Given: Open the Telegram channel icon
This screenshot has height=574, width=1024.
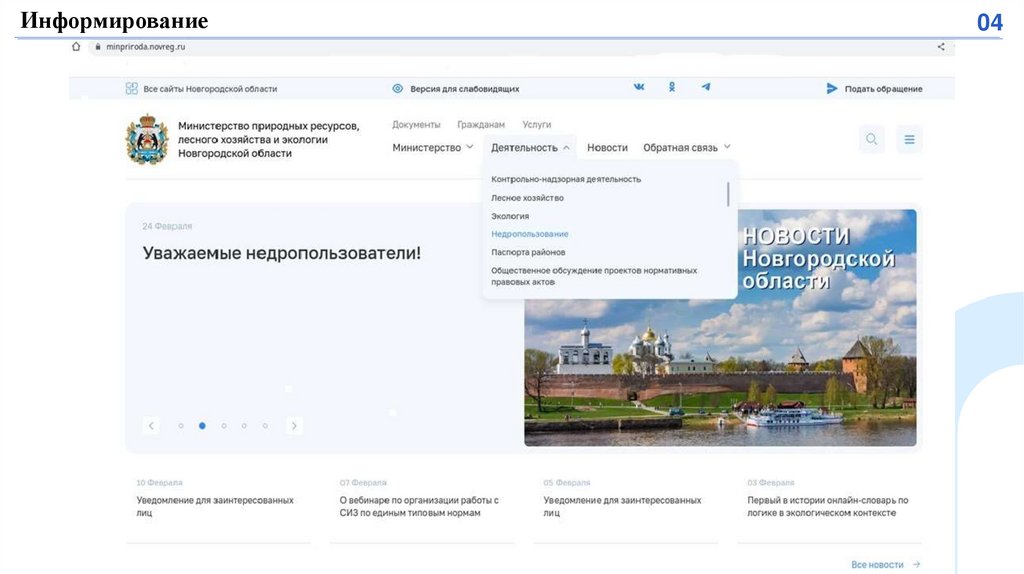Looking at the screenshot, I should click(x=705, y=87).
